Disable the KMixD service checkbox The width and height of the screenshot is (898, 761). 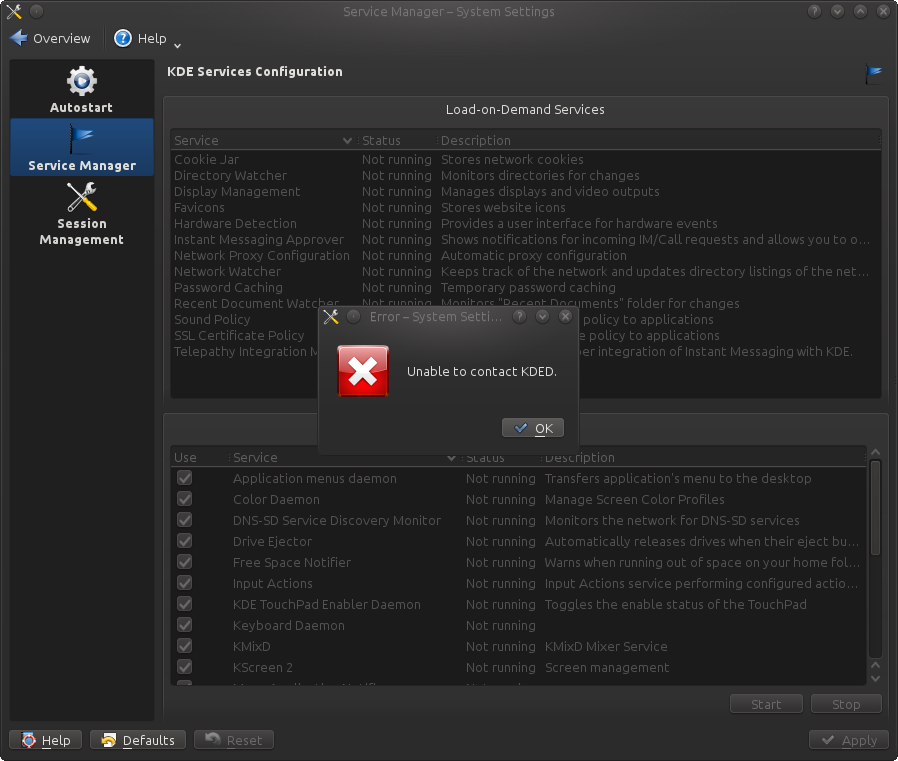tap(184, 646)
